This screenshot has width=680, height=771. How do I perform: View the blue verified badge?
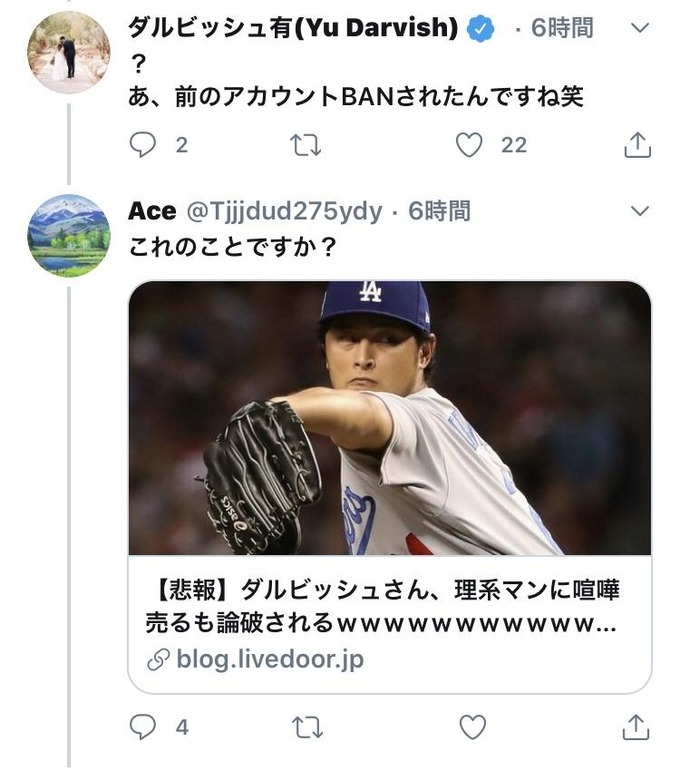(482, 29)
